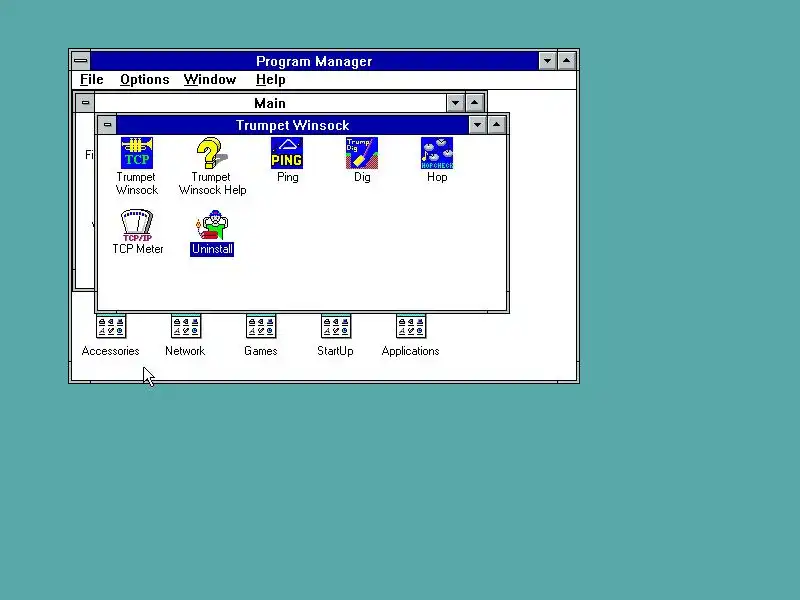This screenshot has width=800, height=600.
Task: Launch the Ping program icon
Action: 287,153
